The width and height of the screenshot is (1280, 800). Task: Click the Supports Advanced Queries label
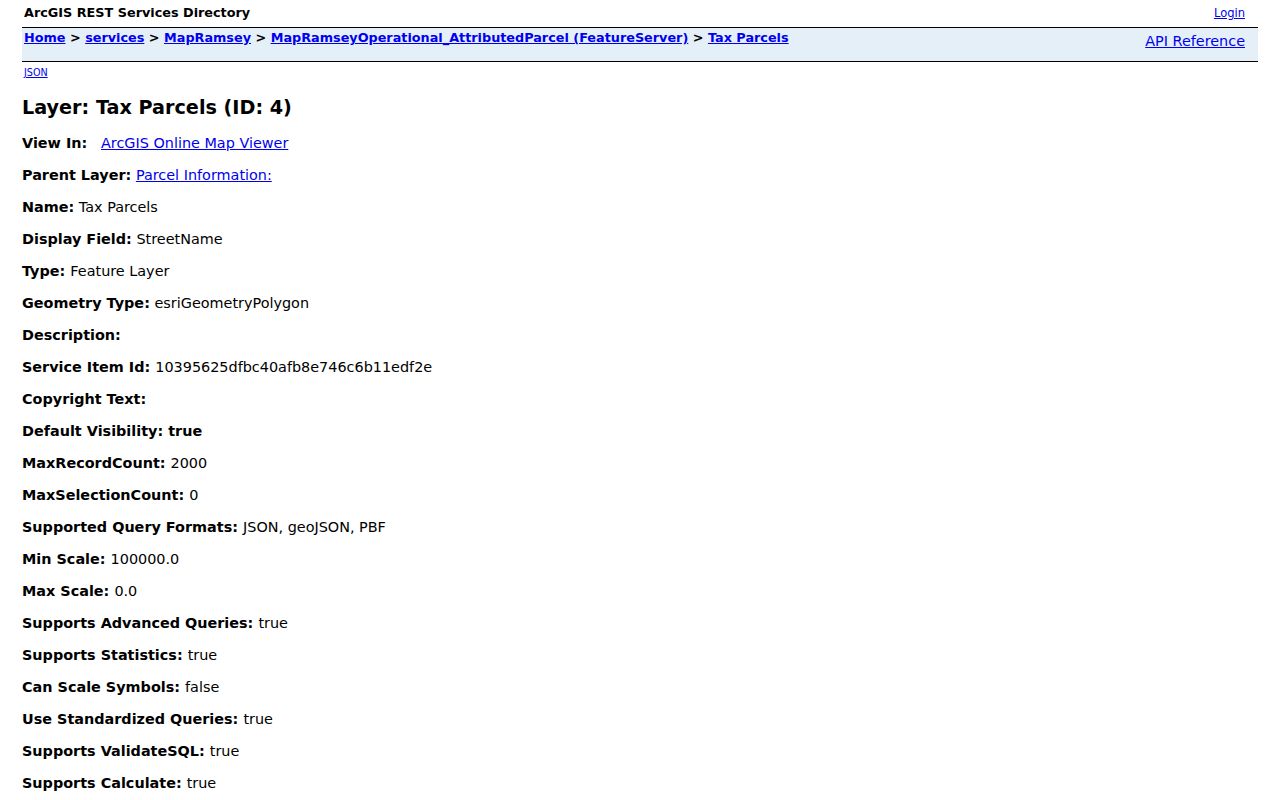[138, 623]
